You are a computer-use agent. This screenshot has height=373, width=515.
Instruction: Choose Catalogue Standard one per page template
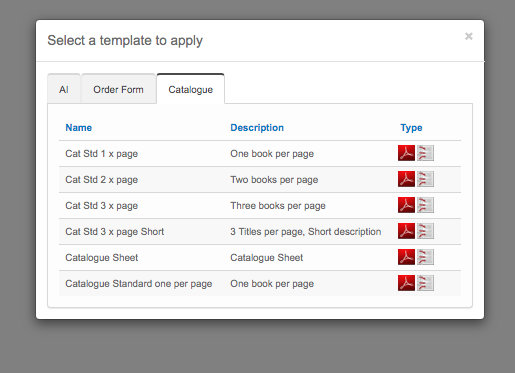tap(139, 284)
